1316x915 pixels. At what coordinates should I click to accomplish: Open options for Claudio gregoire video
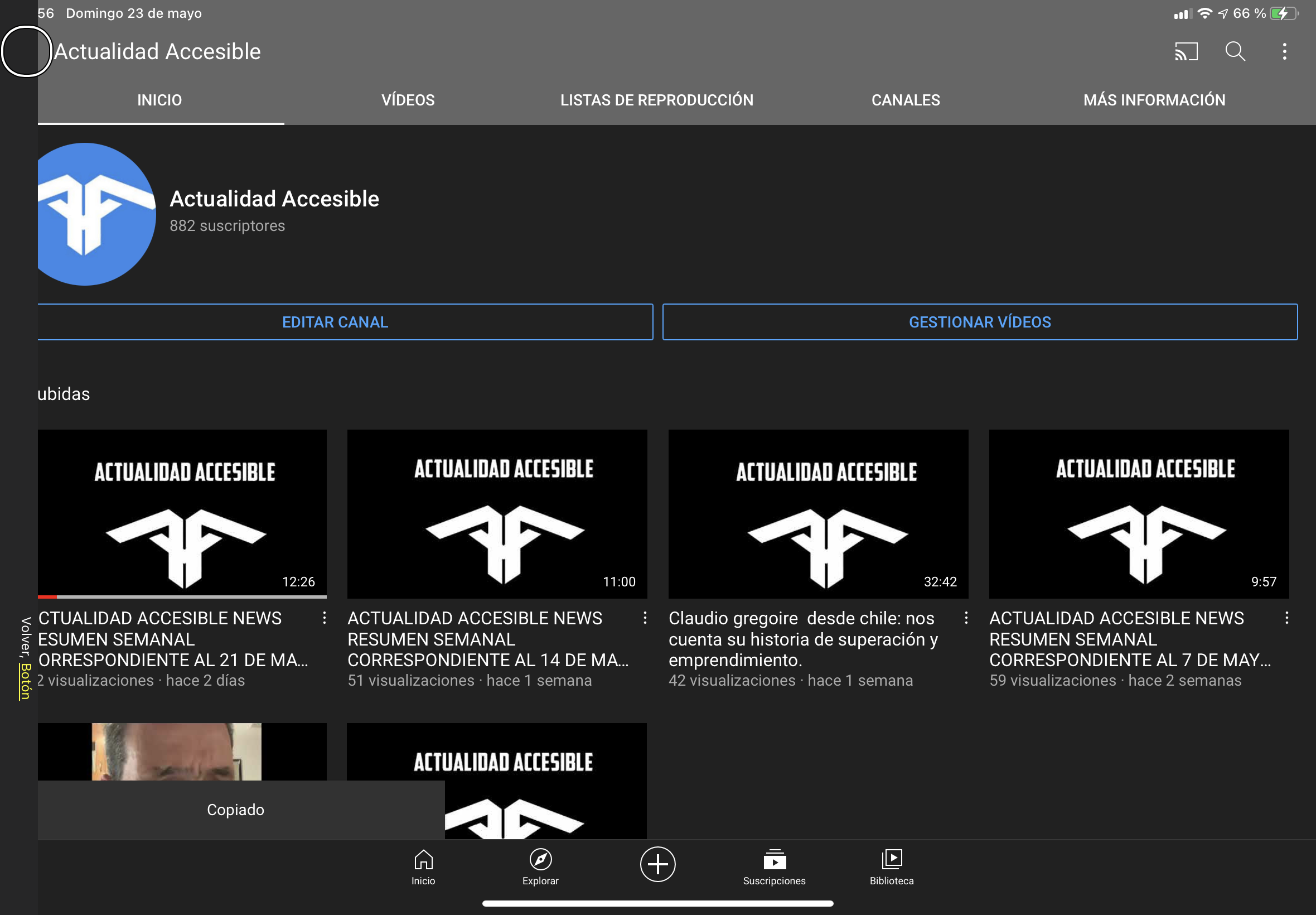[966, 618]
